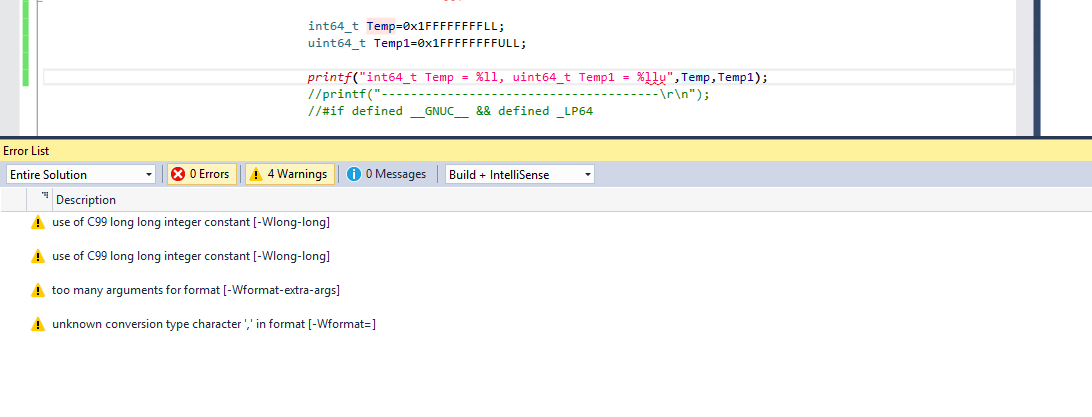Click the yellow triangle icon in 4 Warnings
1092x417 pixels.
(x=256, y=174)
